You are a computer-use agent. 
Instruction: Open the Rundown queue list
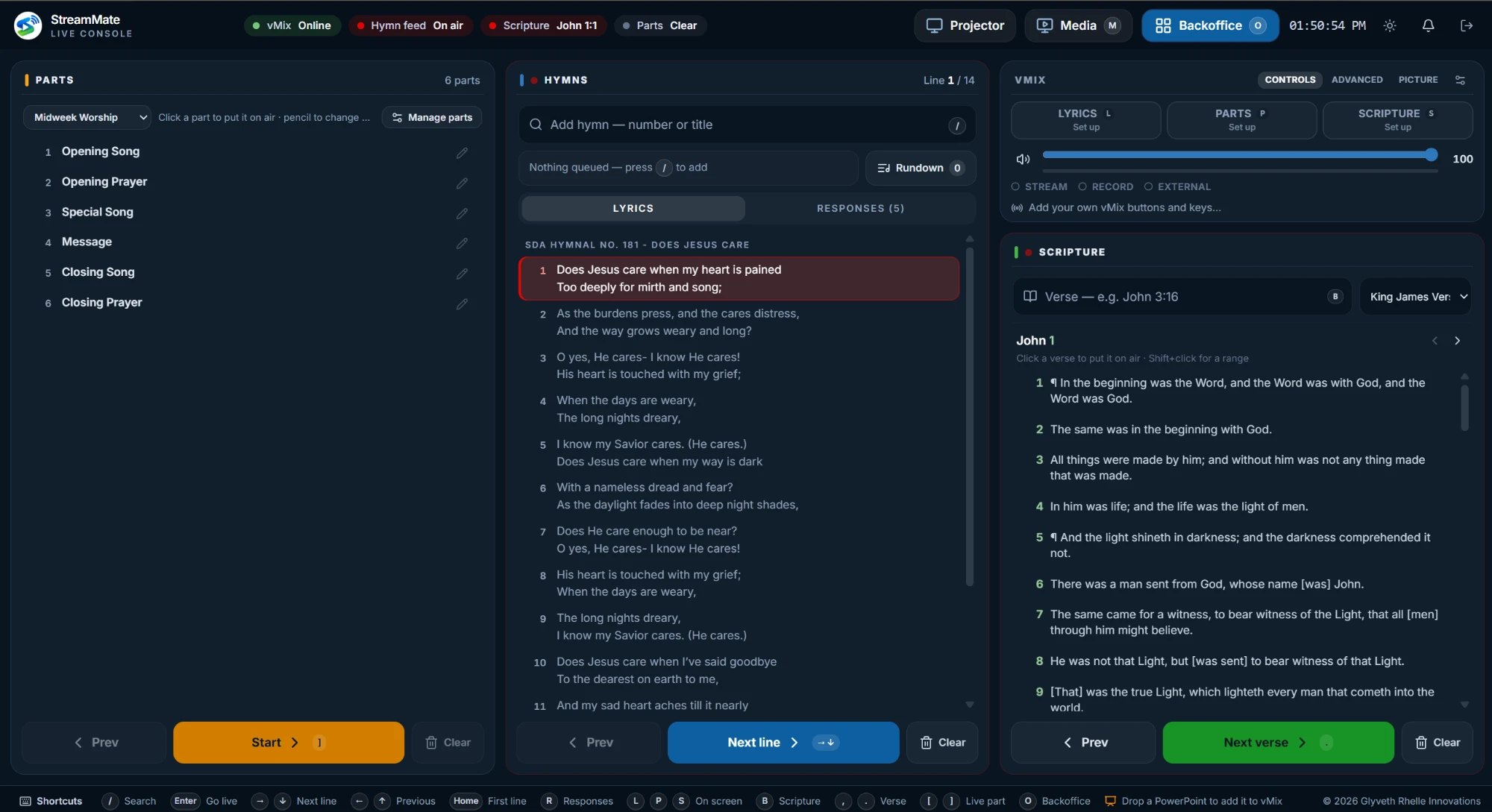(921, 168)
